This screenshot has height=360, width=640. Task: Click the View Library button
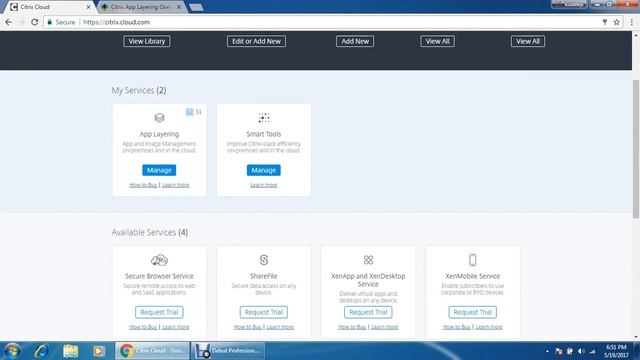coord(147,41)
